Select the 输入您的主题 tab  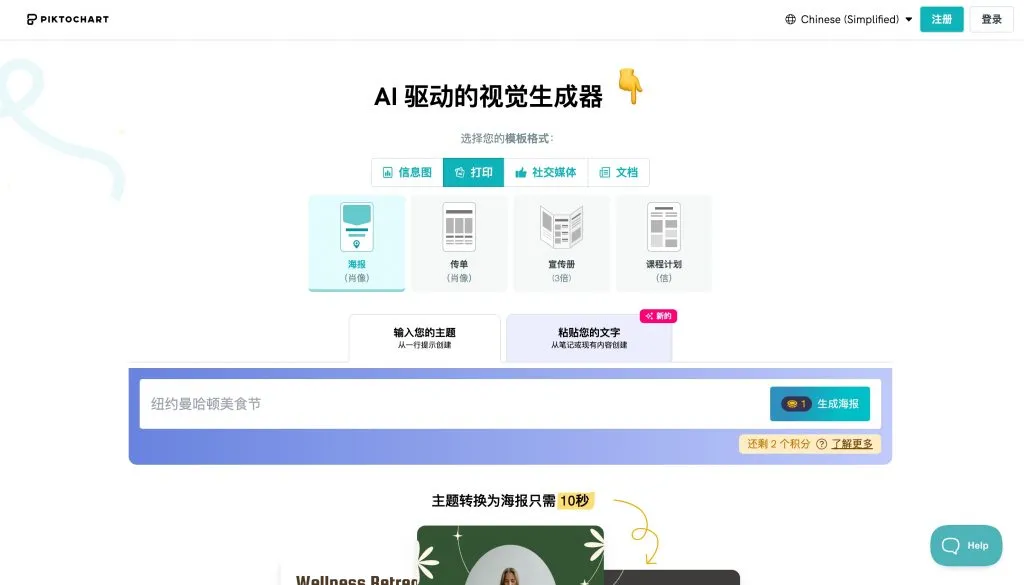click(424, 338)
